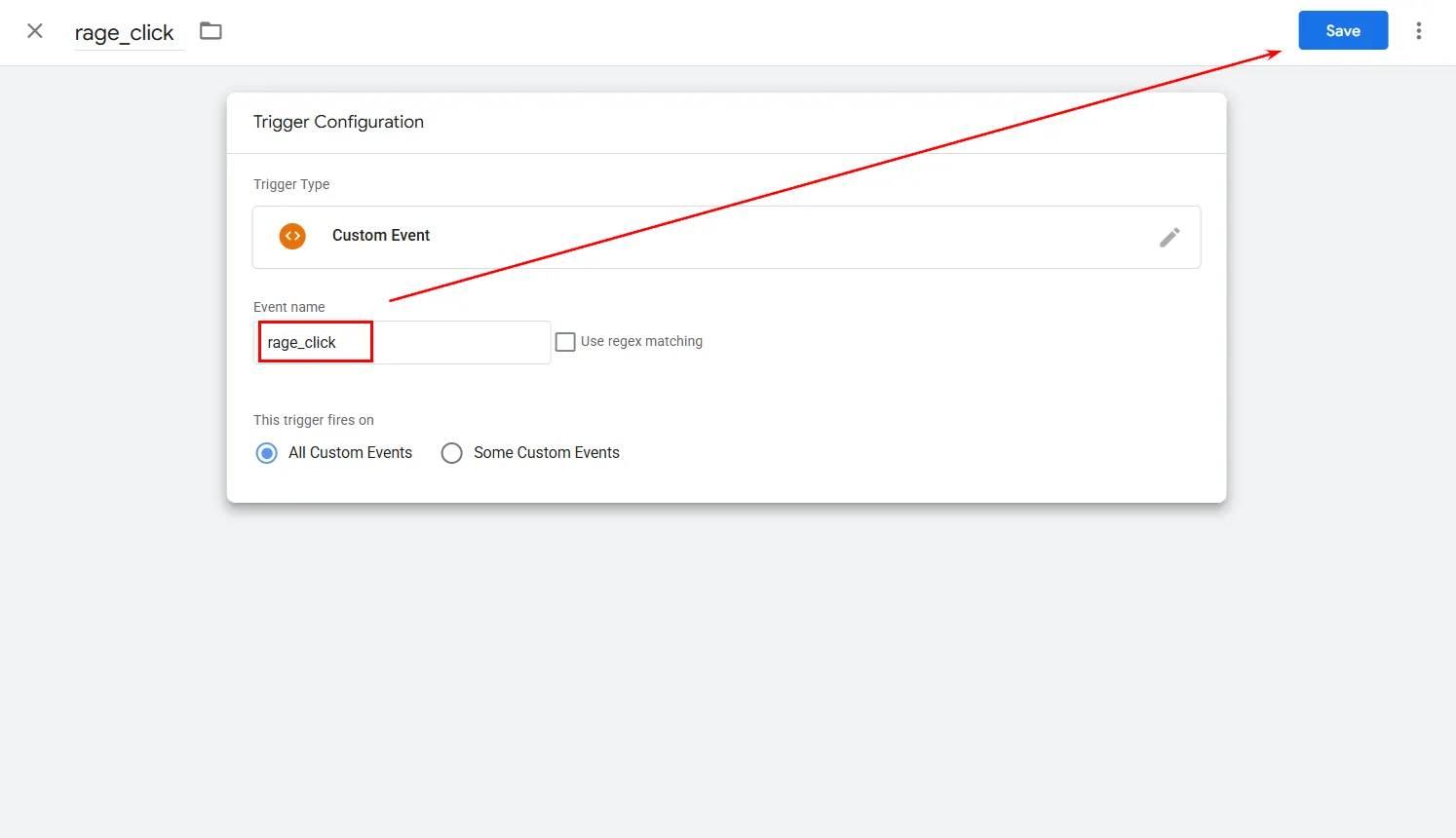Click the empty gray area below the card

726,672
